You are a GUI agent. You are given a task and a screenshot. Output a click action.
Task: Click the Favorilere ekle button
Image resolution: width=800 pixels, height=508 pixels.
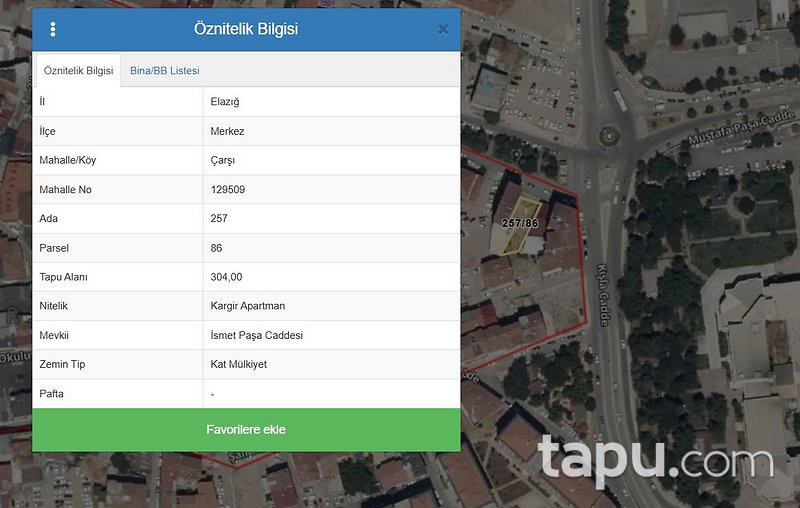point(246,429)
